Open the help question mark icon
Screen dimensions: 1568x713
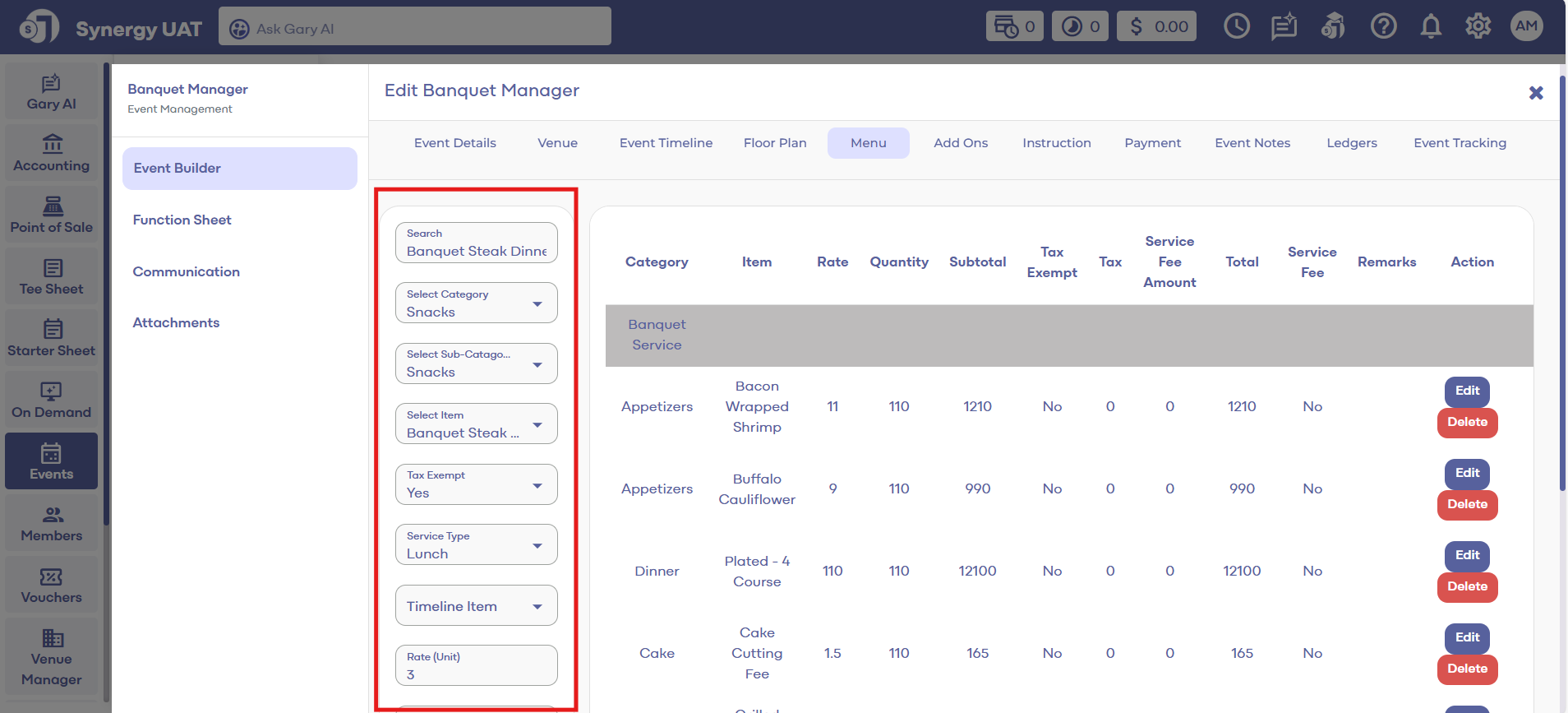1383,27
